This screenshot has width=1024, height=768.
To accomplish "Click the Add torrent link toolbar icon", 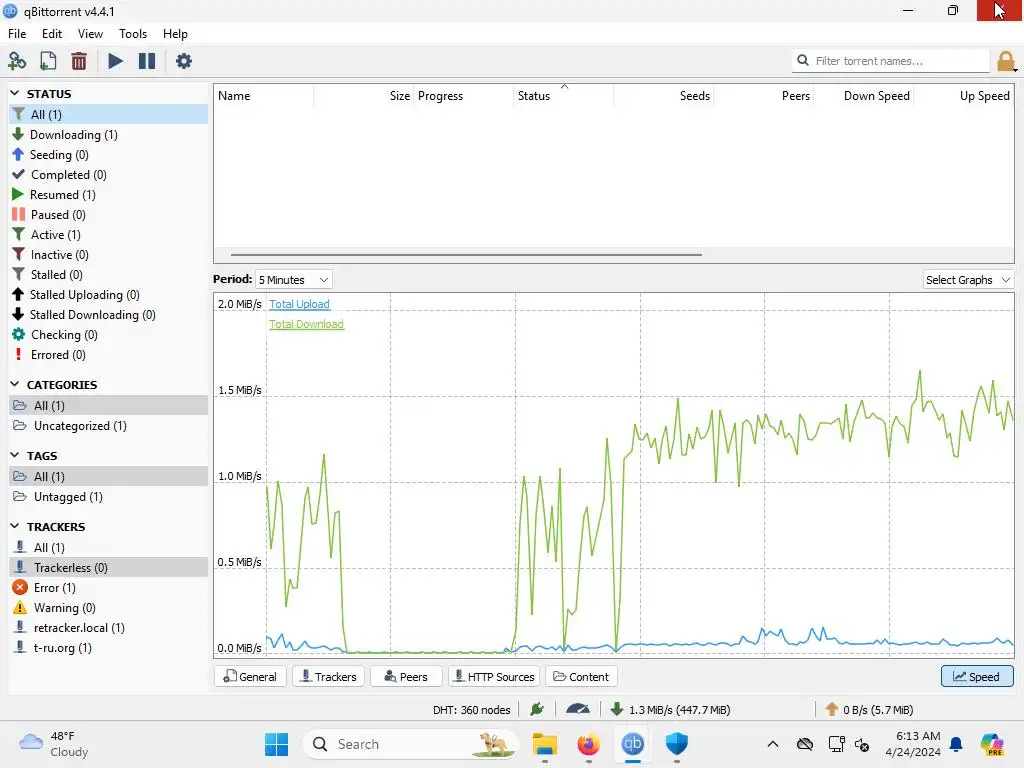I will click(x=17, y=61).
